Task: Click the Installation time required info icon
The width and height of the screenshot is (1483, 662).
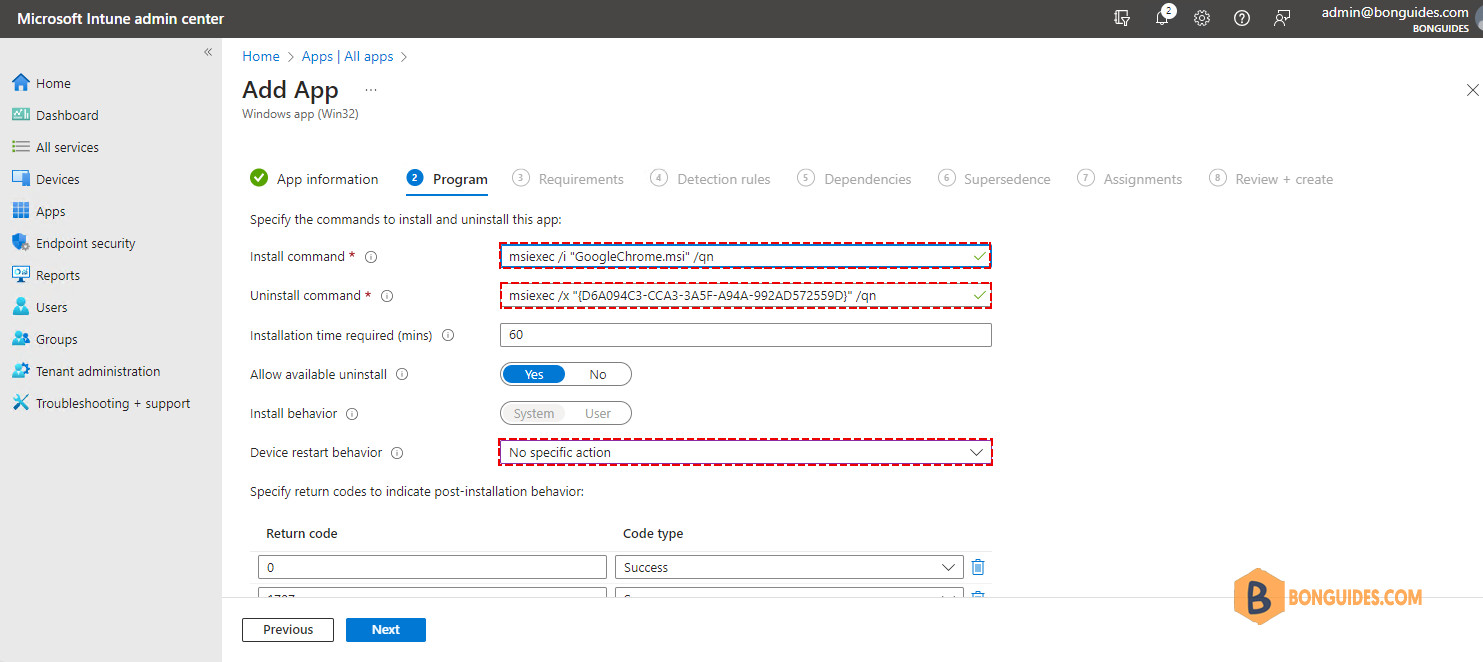Action: click(x=448, y=336)
